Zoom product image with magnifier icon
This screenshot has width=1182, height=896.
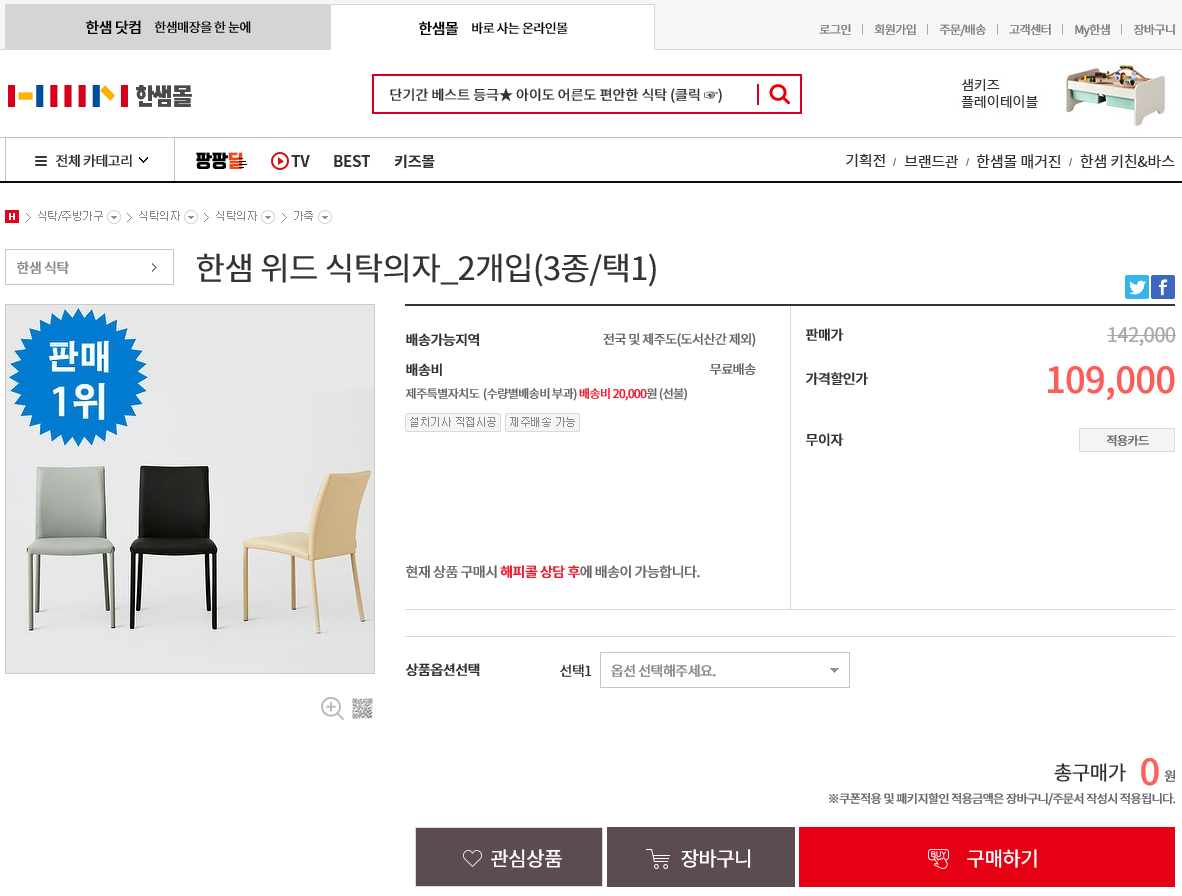point(332,708)
